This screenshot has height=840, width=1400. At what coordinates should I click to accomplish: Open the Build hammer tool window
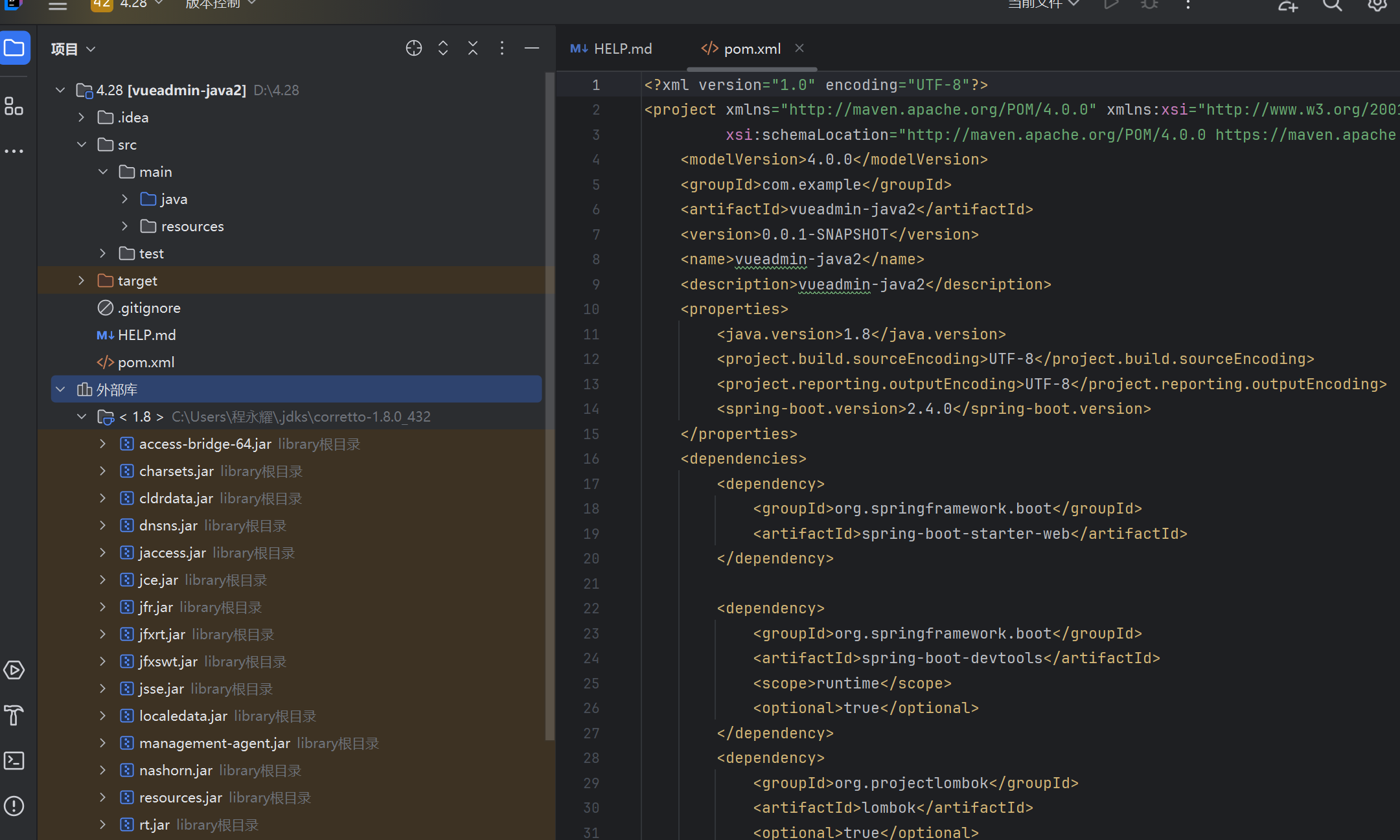pos(14,715)
